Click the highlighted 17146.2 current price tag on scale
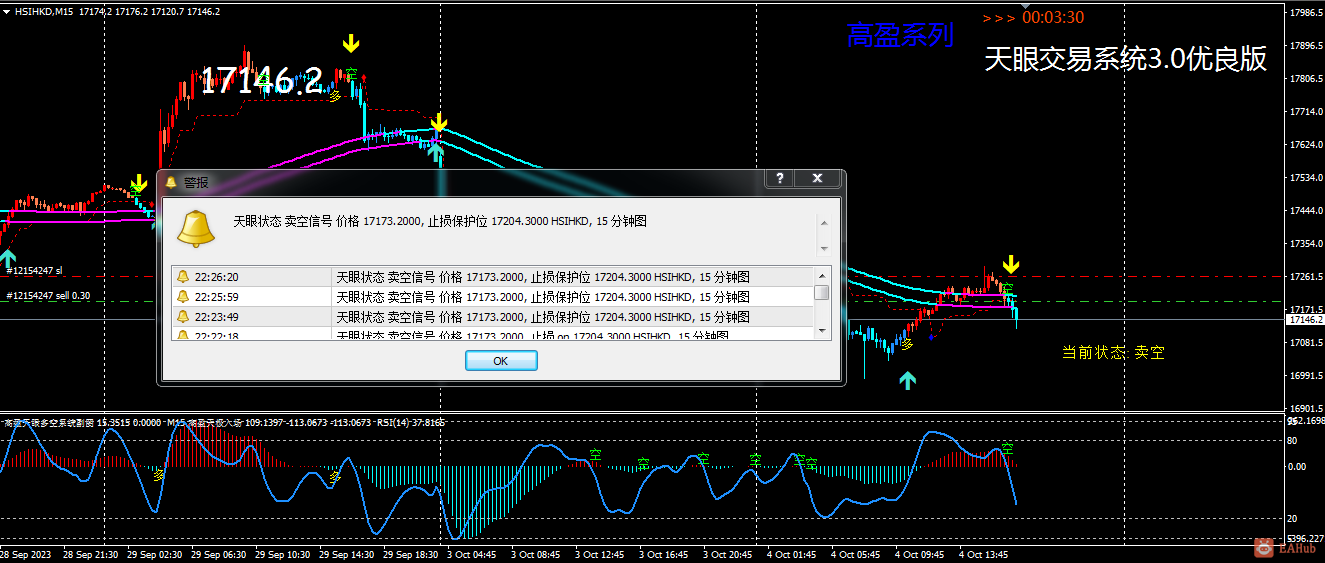 (1305, 319)
